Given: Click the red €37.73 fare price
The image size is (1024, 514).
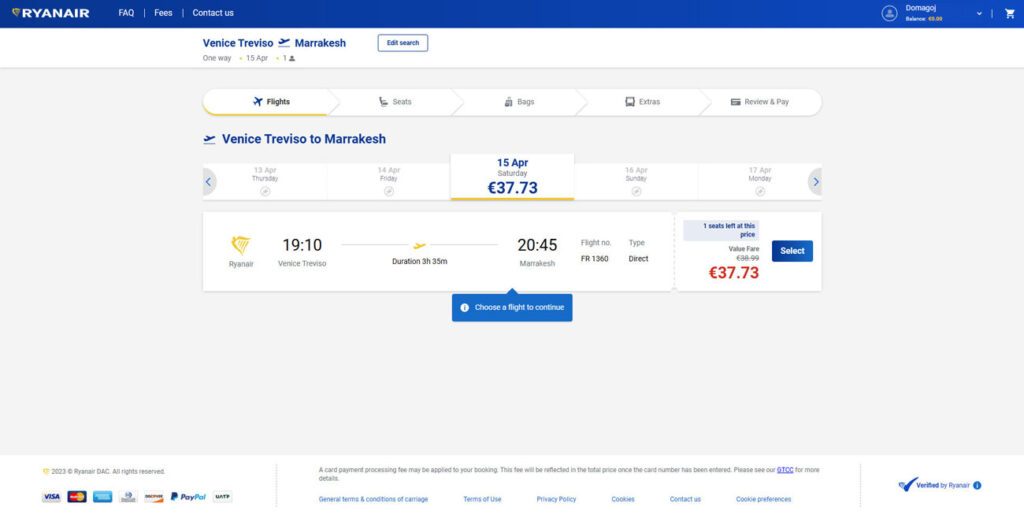Looking at the screenshot, I should 734,273.
